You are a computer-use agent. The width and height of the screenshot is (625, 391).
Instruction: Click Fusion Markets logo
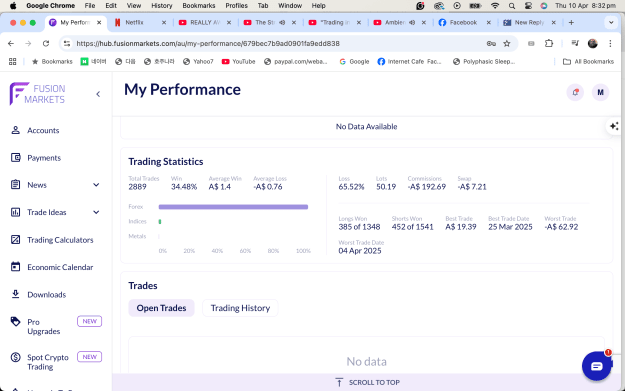pos(37,94)
